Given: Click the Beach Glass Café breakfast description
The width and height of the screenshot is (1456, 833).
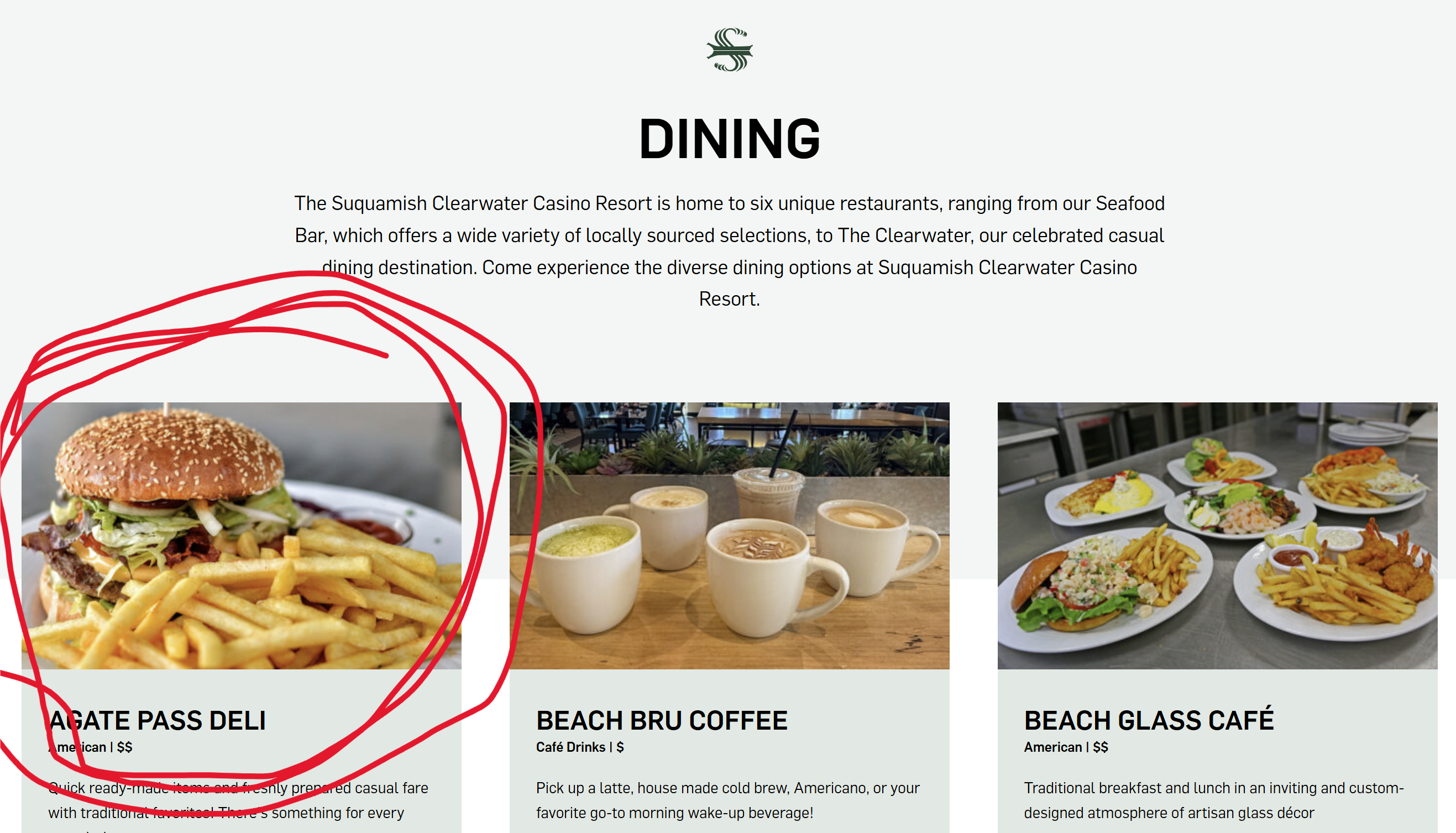Looking at the screenshot, I should (1214, 800).
